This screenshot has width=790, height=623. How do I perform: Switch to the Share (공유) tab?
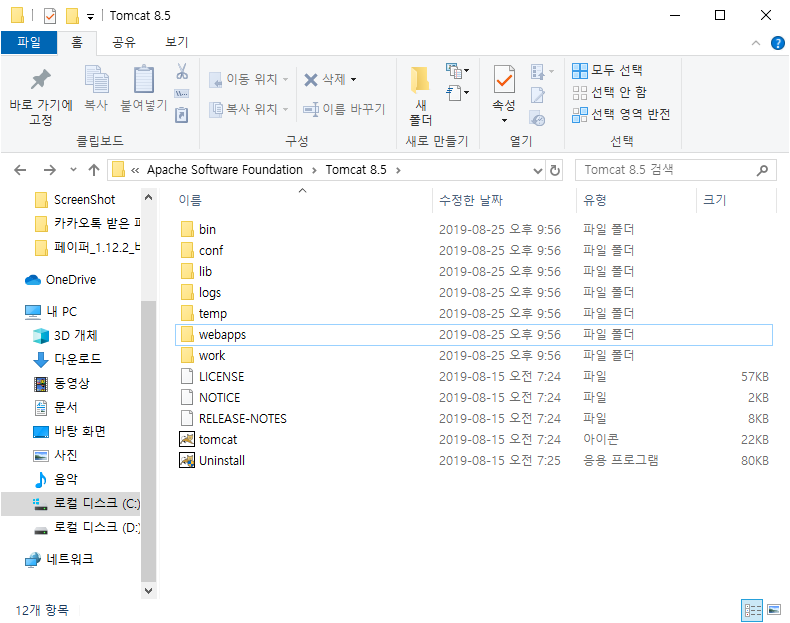click(x=124, y=42)
